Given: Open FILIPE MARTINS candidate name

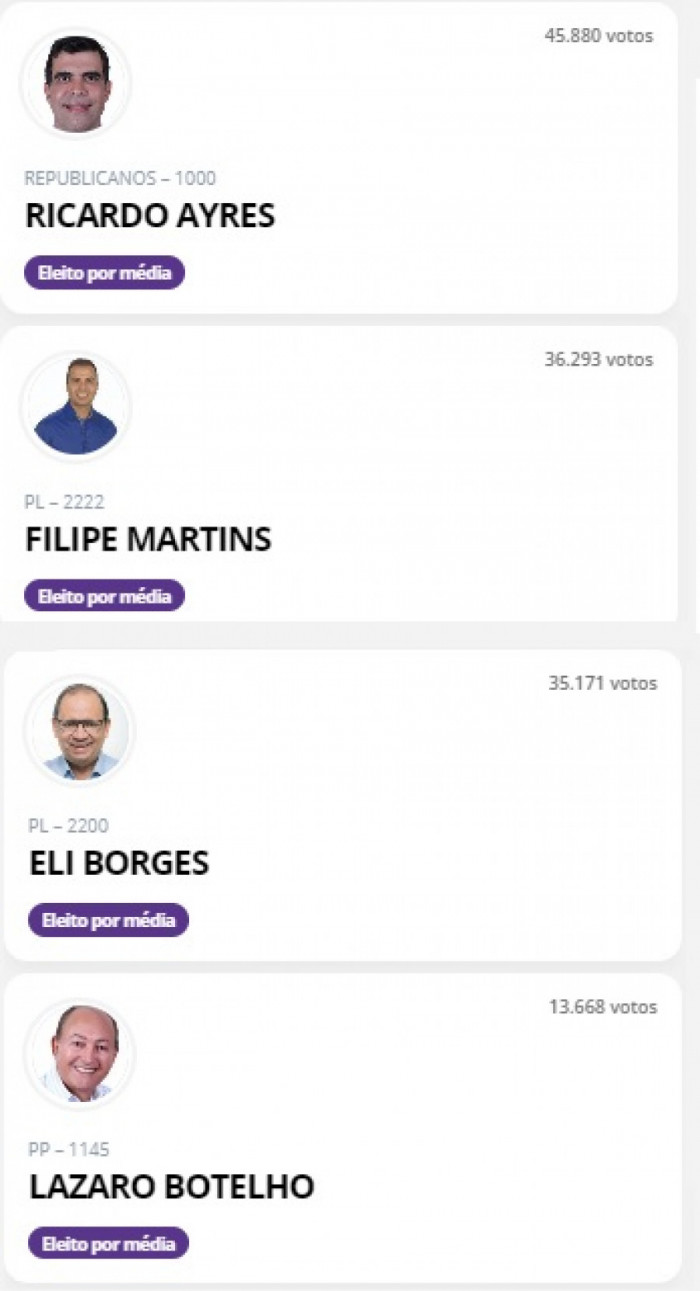Looking at the screenshot, I should click(148, 539).
